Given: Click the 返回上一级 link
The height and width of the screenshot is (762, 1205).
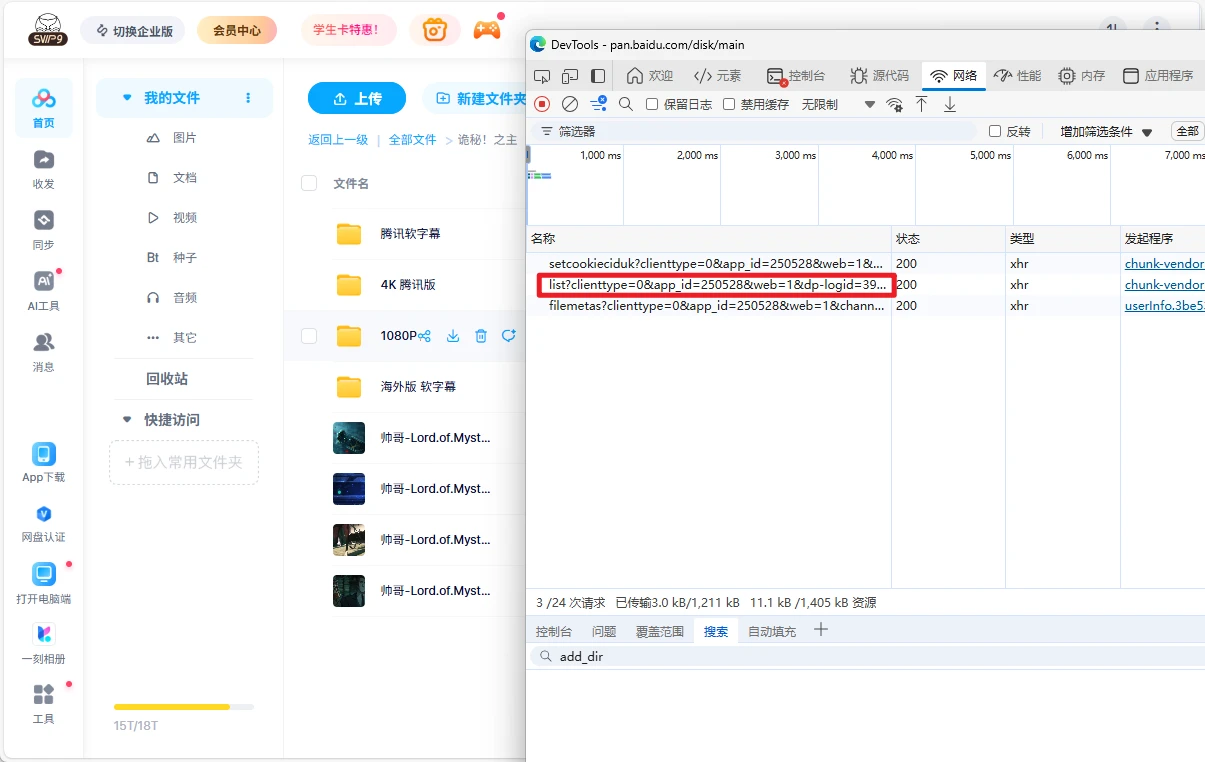Looking at the screenshot, I should (338, 140).
